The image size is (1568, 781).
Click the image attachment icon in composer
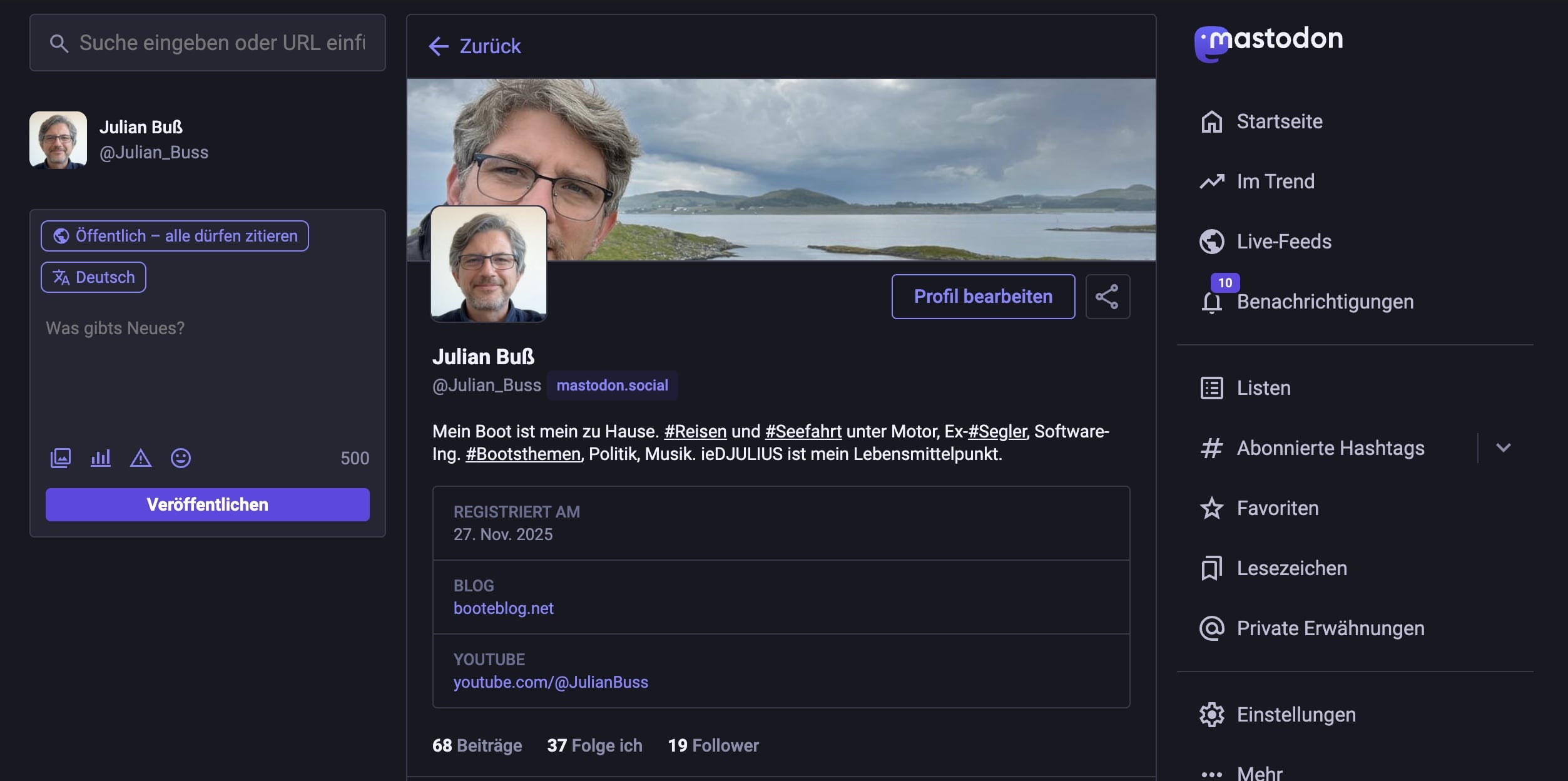pyautogui.click(x=61, y=458)
